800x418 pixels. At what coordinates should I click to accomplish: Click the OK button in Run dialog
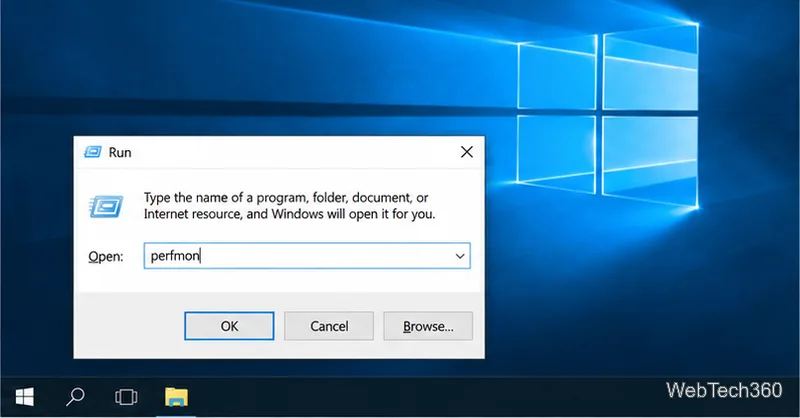tap(229, 326)
